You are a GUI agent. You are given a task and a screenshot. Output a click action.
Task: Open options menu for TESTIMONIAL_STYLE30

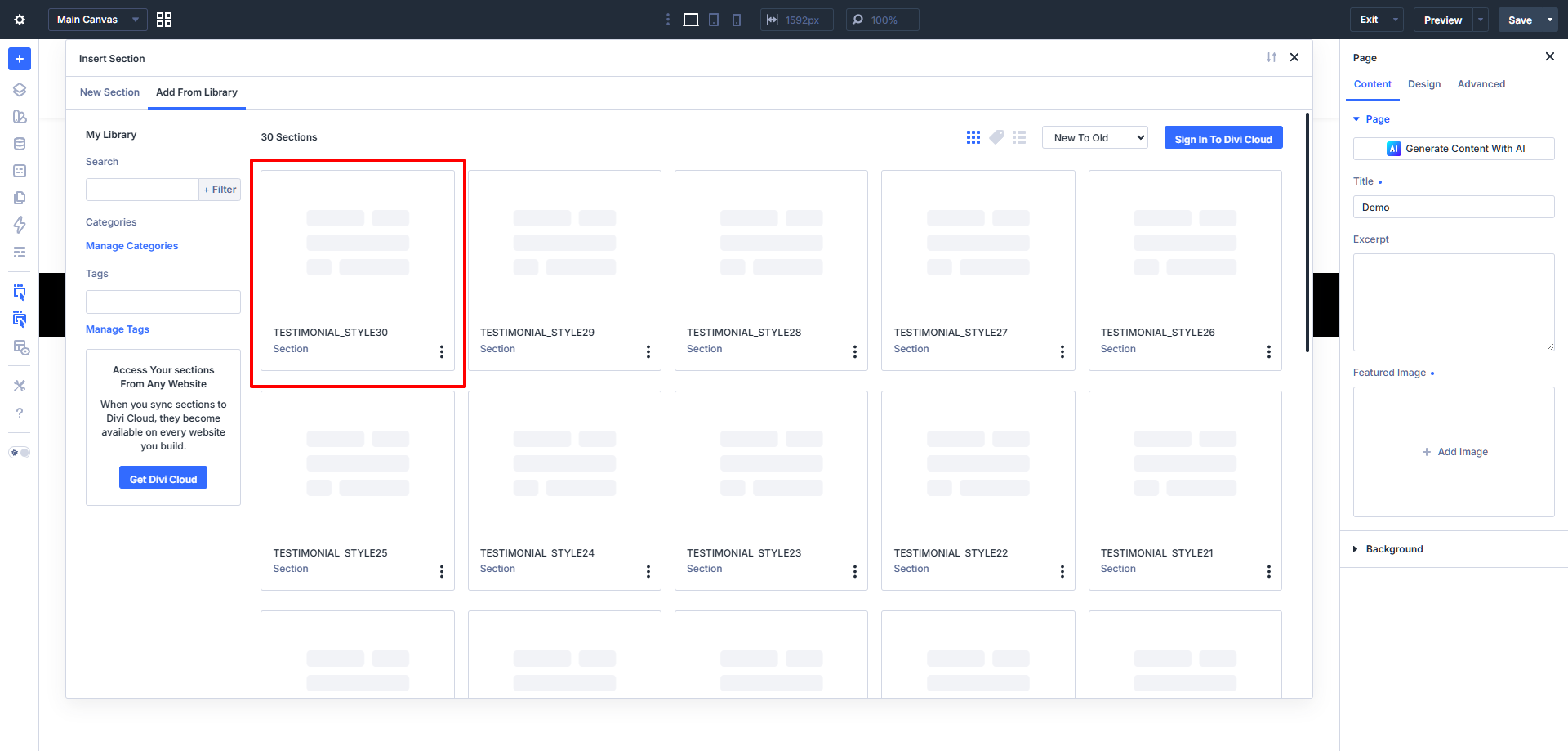tap(442, 351)
